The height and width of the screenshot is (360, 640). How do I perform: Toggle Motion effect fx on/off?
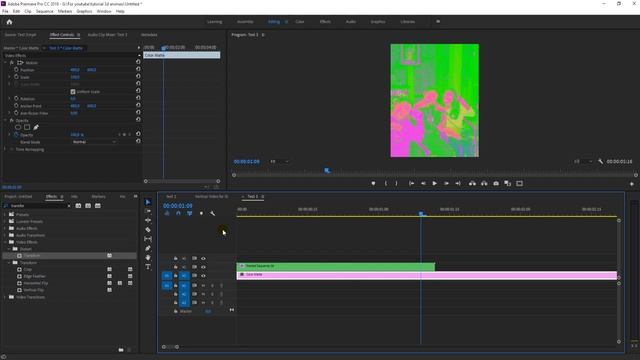click(x=12, y=62)
